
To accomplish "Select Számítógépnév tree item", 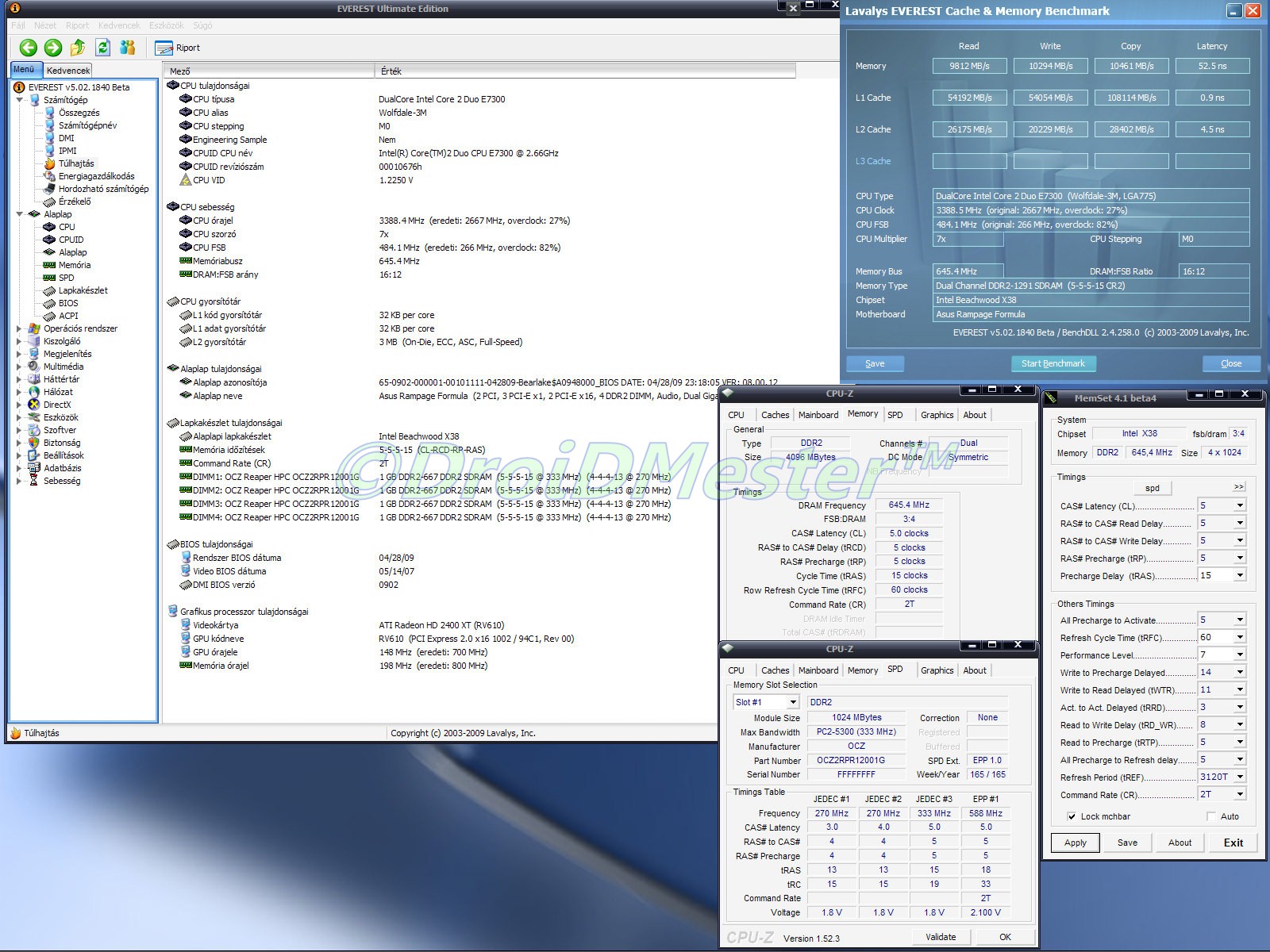I will pos(87,125).
